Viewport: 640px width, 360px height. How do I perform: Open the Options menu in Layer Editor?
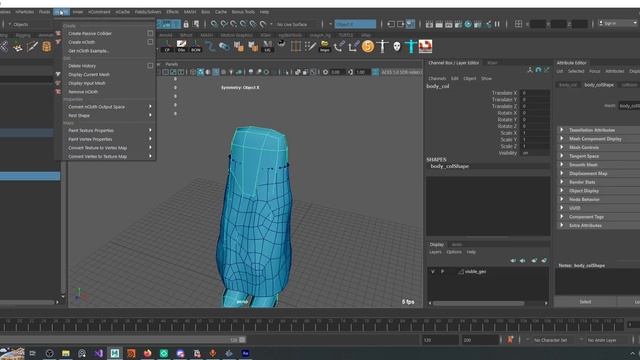454,252
